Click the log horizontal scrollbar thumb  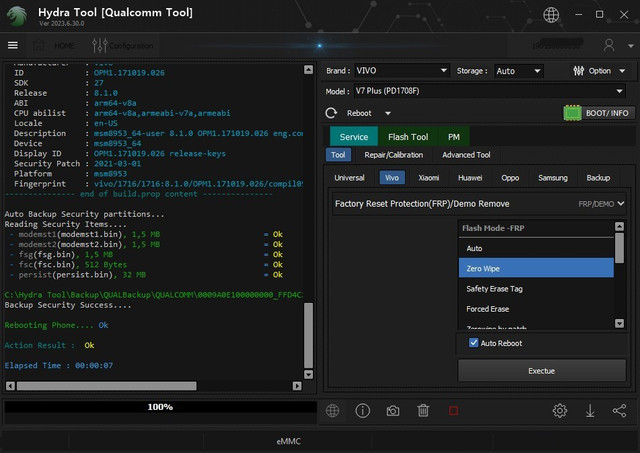coord(107,386)
